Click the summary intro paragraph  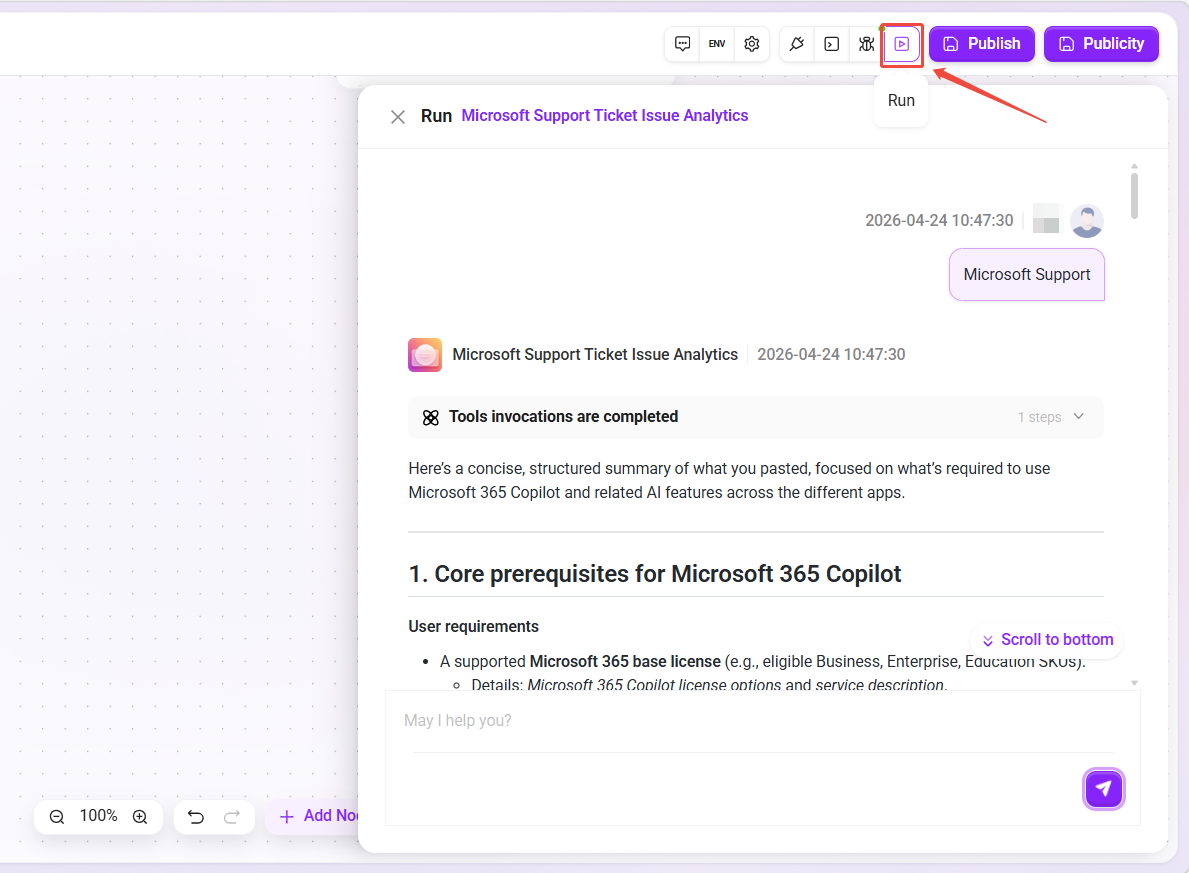[x=729, y=481]
